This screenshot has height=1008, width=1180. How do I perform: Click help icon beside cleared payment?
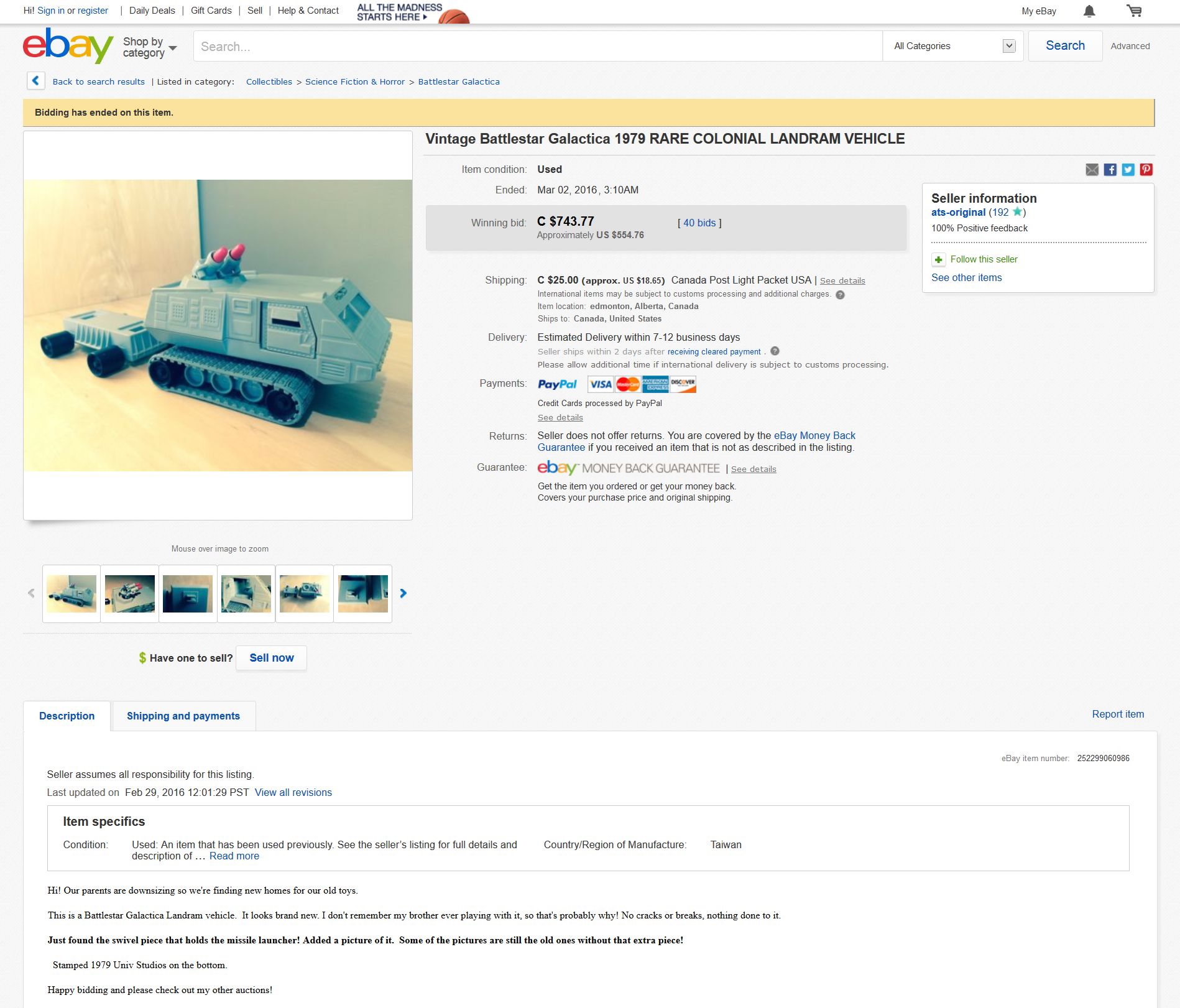(775, 351)
